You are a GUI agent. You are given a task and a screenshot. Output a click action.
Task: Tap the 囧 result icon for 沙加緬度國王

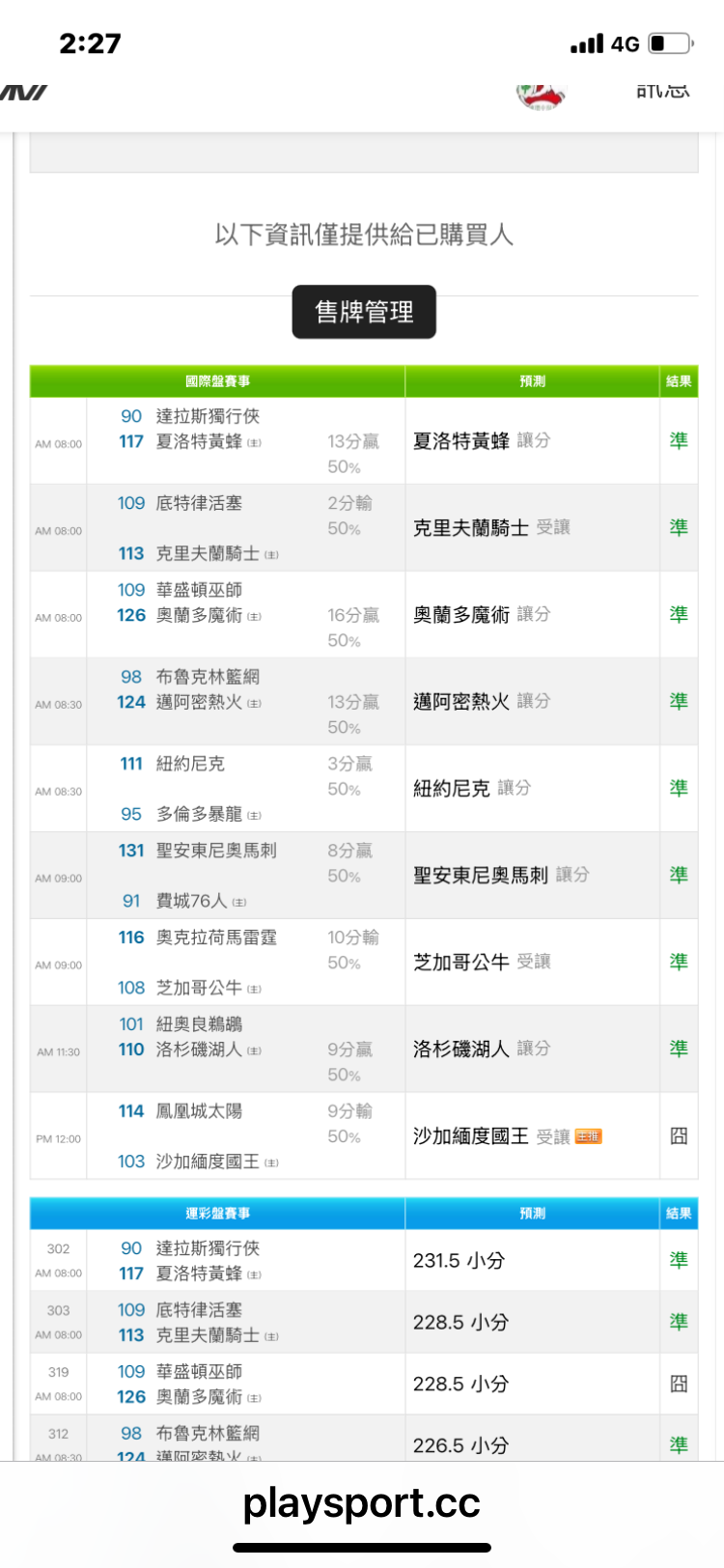[x=679, y=1135]
